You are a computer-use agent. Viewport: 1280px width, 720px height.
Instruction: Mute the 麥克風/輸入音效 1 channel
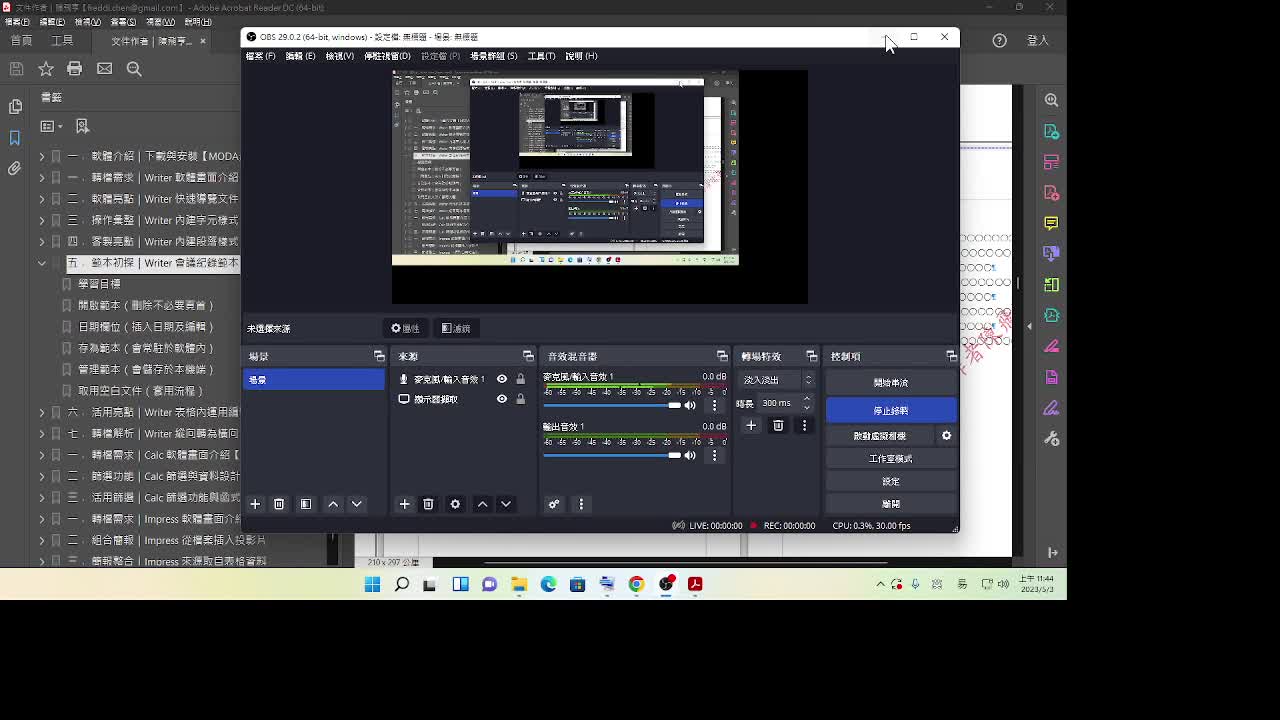click(690, 405)
